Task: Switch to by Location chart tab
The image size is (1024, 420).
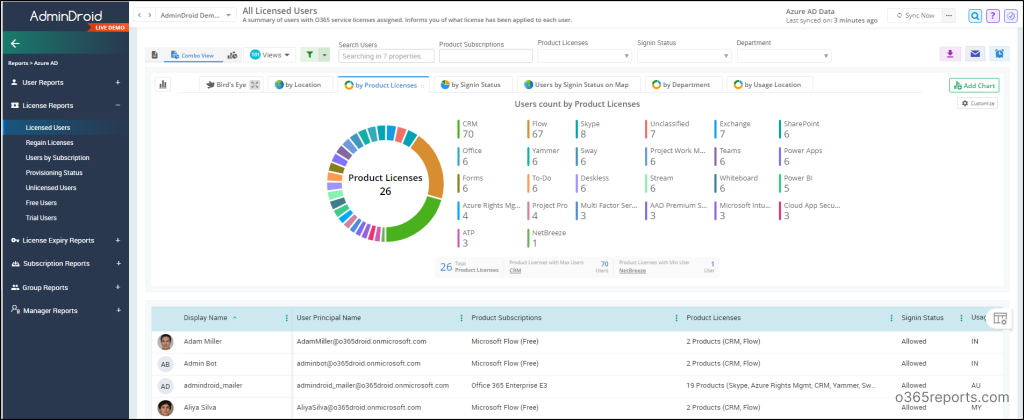Action: 300,85
